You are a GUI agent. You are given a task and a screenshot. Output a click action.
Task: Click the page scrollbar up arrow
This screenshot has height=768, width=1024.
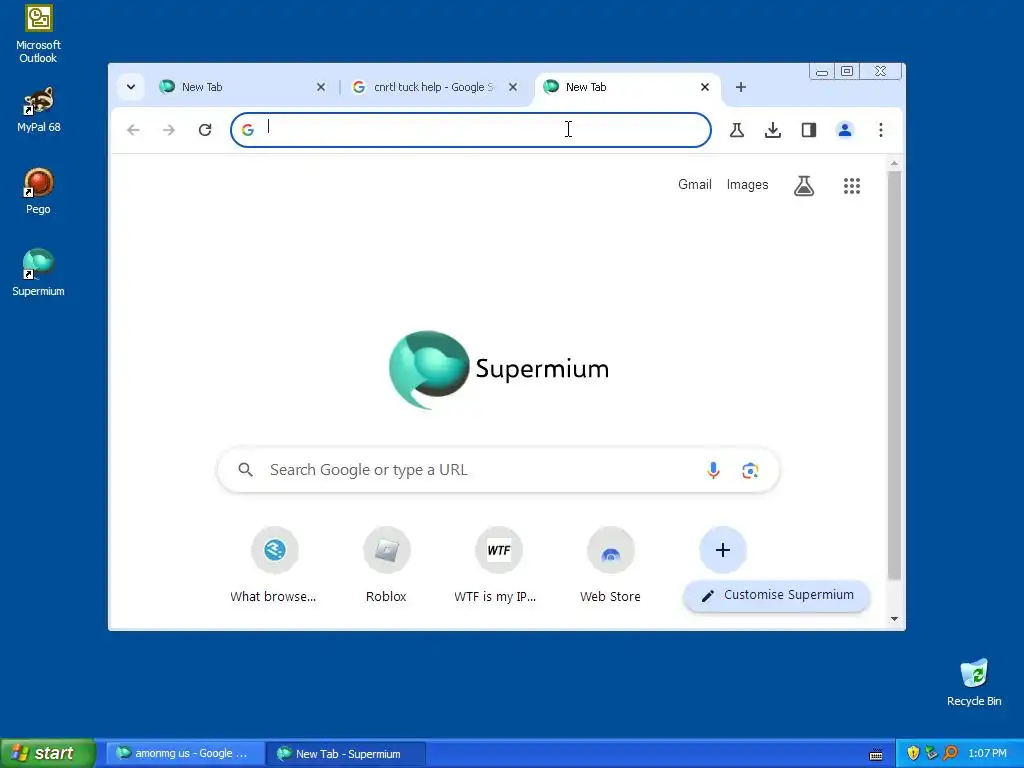[894, 163]
